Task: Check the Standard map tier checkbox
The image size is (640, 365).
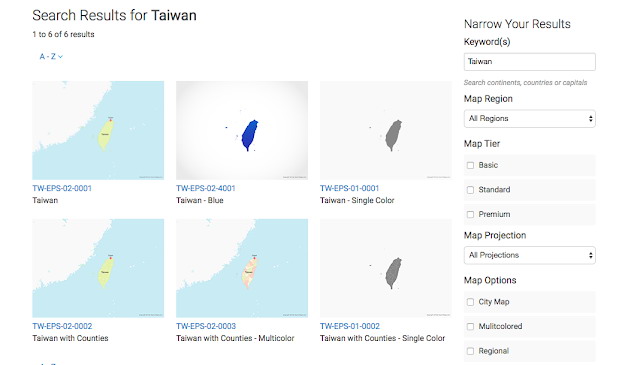Action: coord(470,190)
